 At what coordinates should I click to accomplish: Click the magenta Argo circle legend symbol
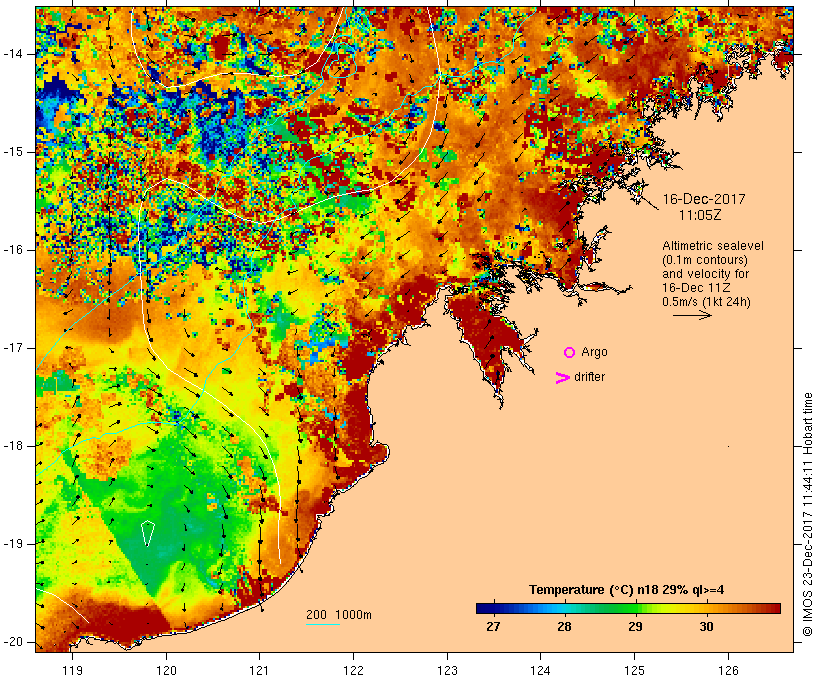[570, 353]
